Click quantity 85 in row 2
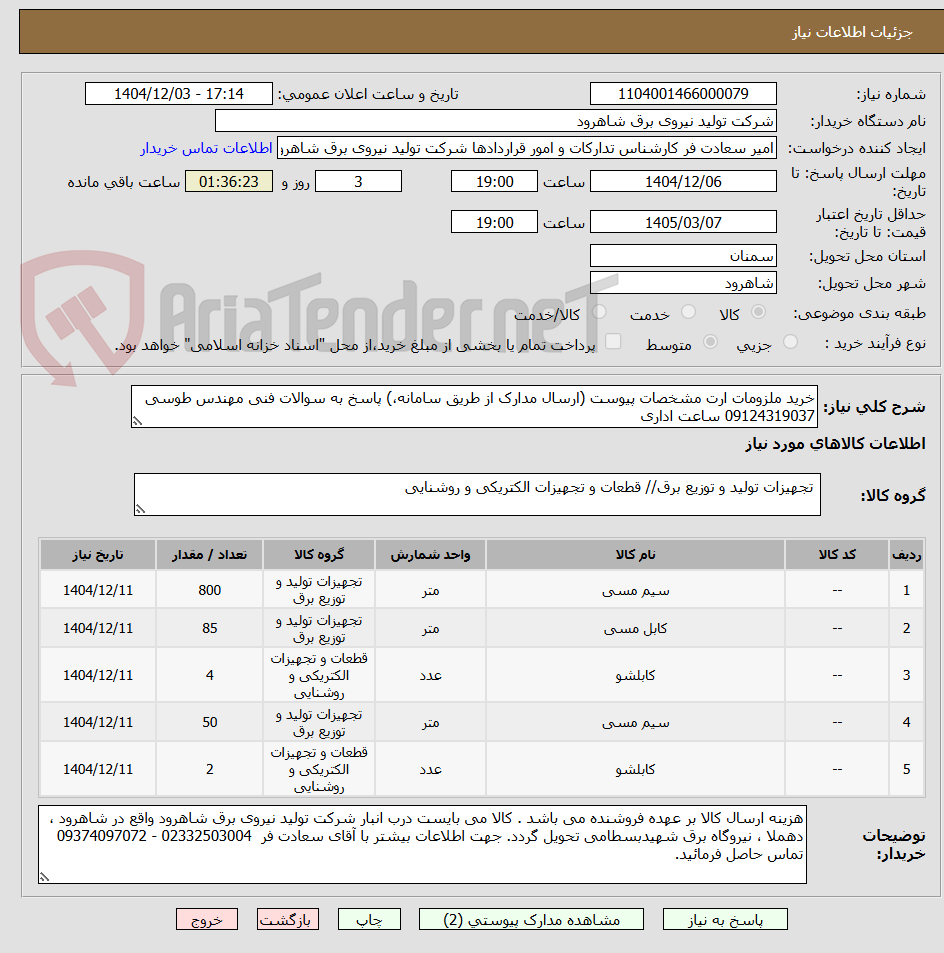This screenshot has height=953, width=944. pos(209,628)
